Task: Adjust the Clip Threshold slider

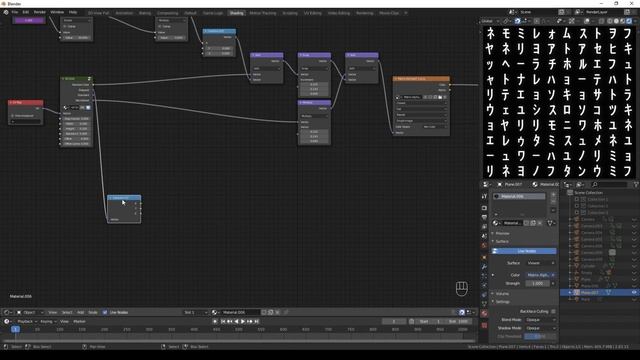Action: (540, 336)
